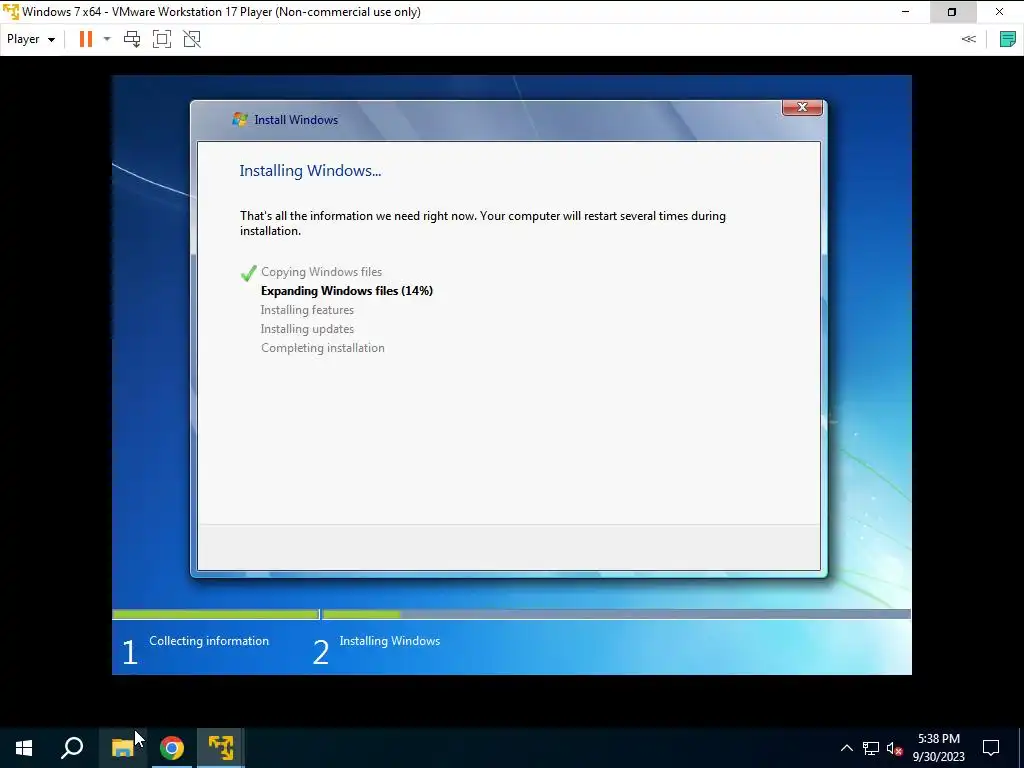Click the Installing Windows progress bar
The width and height of the screenshot is (1024, 768).
point(616,615)
